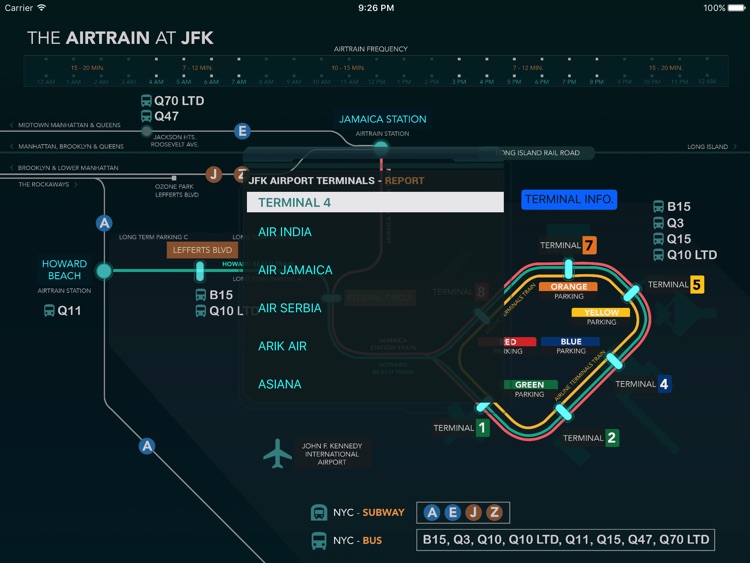The width and height of the screenshot is (750, 563).
Task: Tap the J subway line circle on map
Action: [214, 174]
